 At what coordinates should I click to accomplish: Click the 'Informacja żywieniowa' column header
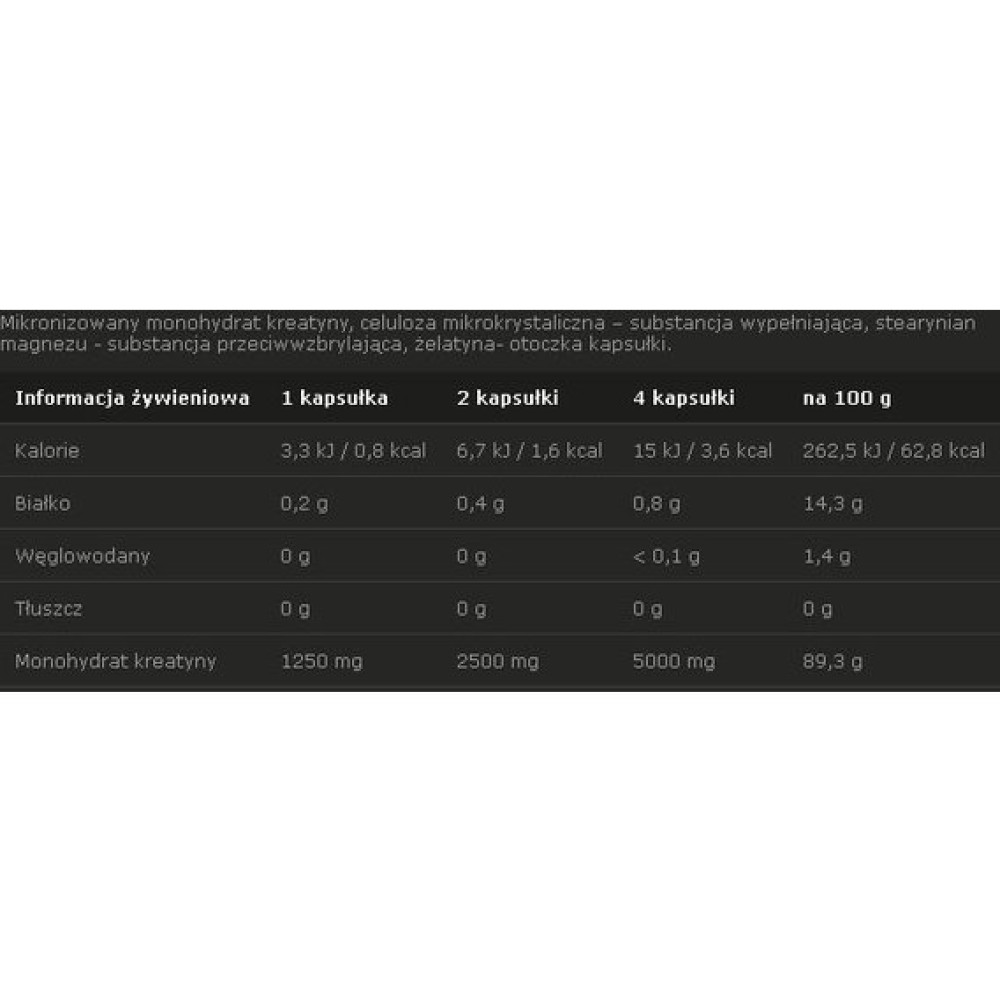pyautogui.click(x=132, y=398)
